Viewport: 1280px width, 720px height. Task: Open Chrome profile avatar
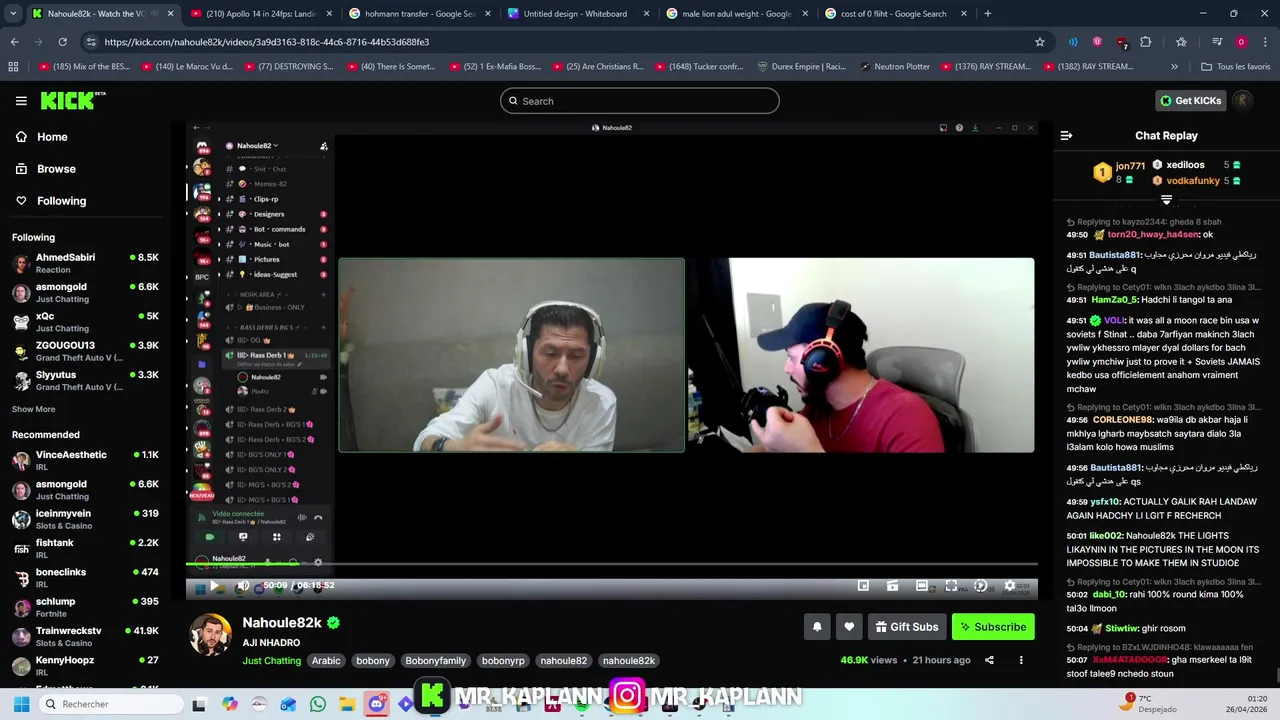pos(1241,42)
